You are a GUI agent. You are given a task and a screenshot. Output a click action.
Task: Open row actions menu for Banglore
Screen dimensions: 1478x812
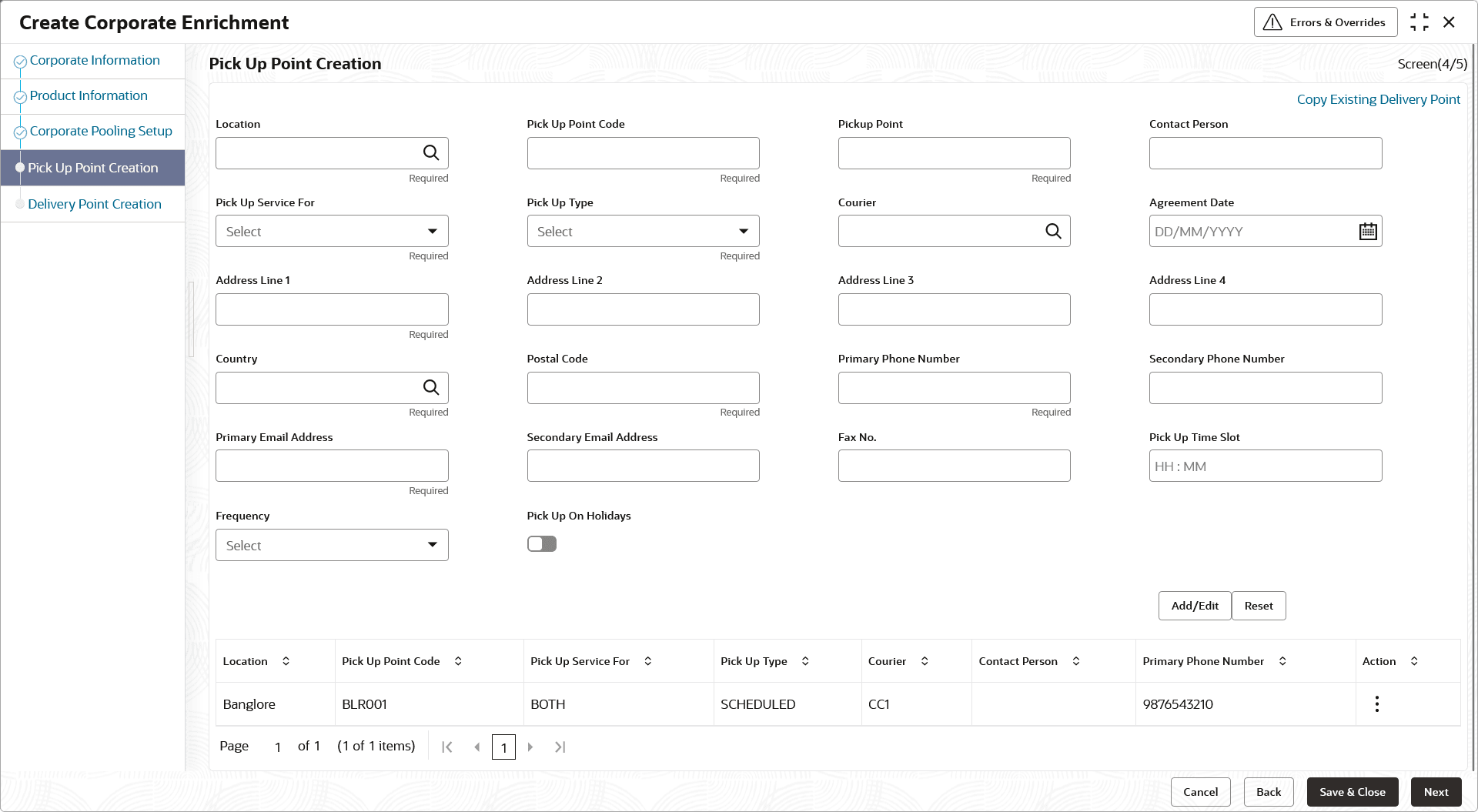(x=1376, y=704)
